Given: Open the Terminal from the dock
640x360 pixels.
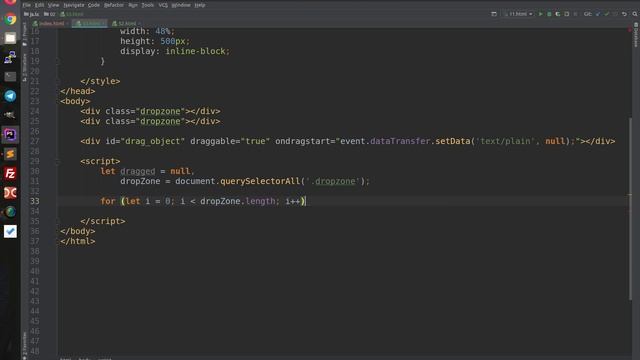Looking at the screenshot, I should coord(10,76).
